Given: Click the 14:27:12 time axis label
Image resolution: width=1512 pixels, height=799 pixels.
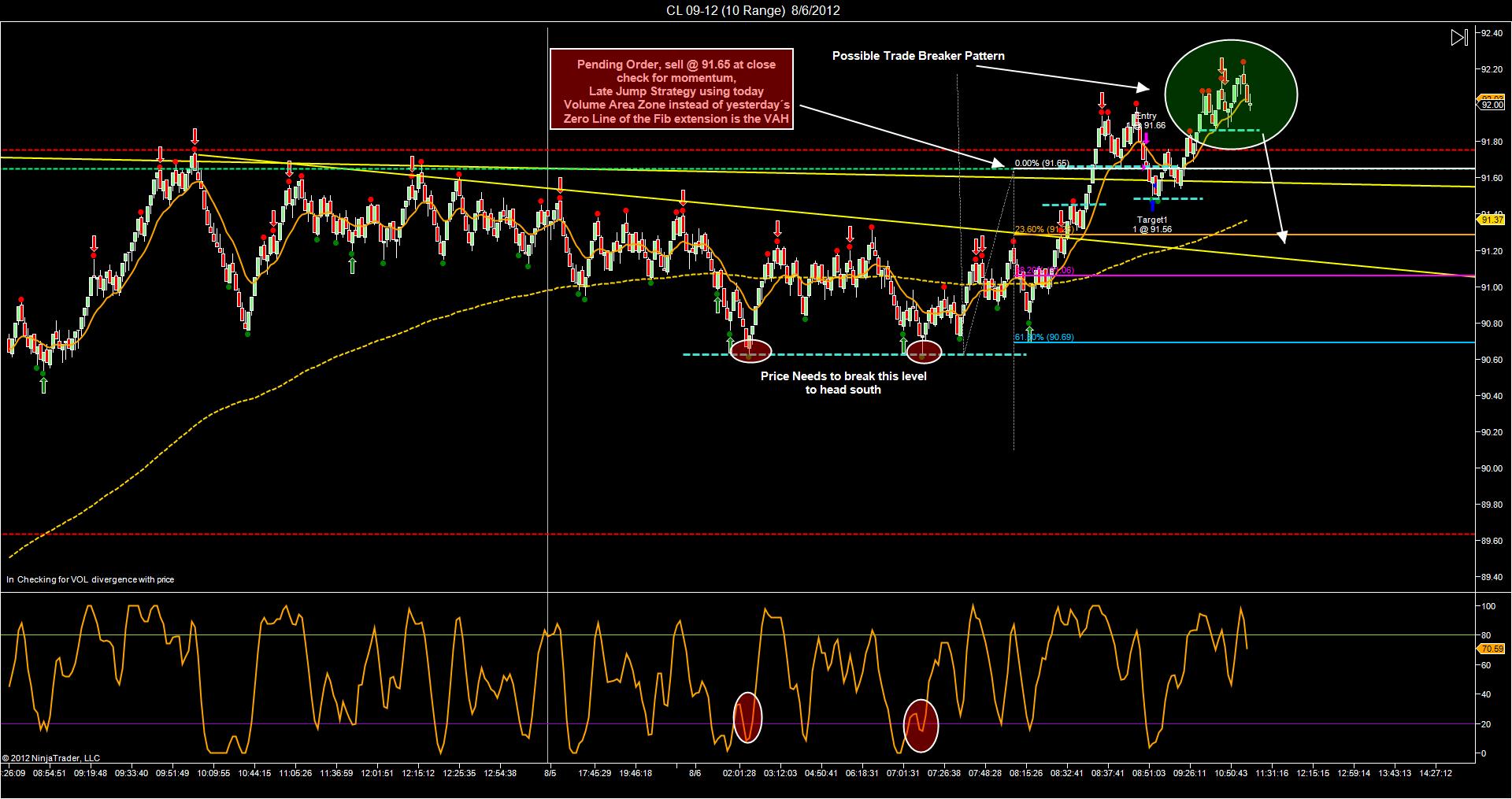Looking at the screenshot, I should tap(1435, 773).
